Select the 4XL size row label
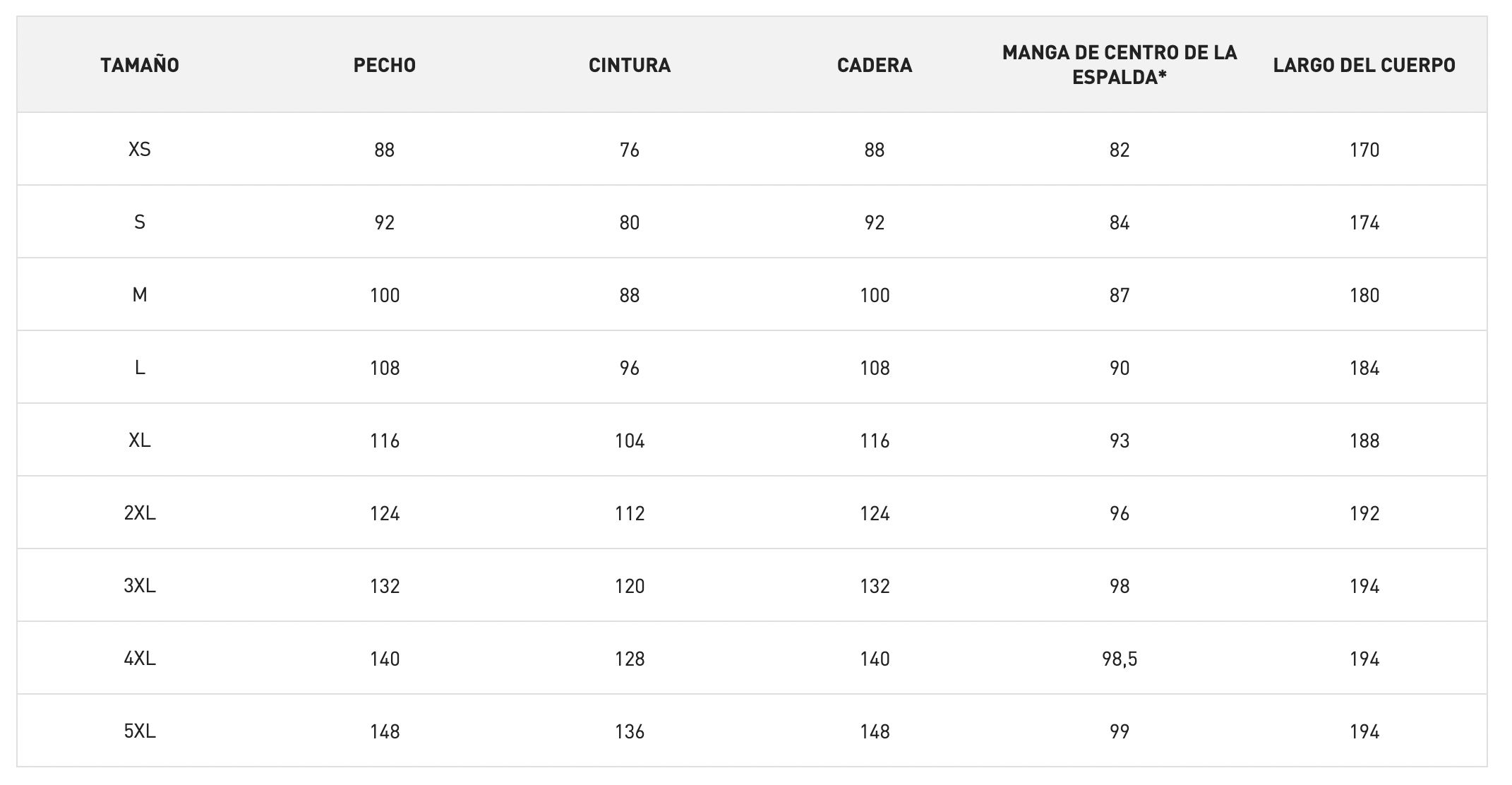Image resolution: width=1512 pixels, height=785 pixels. (140, 659)
